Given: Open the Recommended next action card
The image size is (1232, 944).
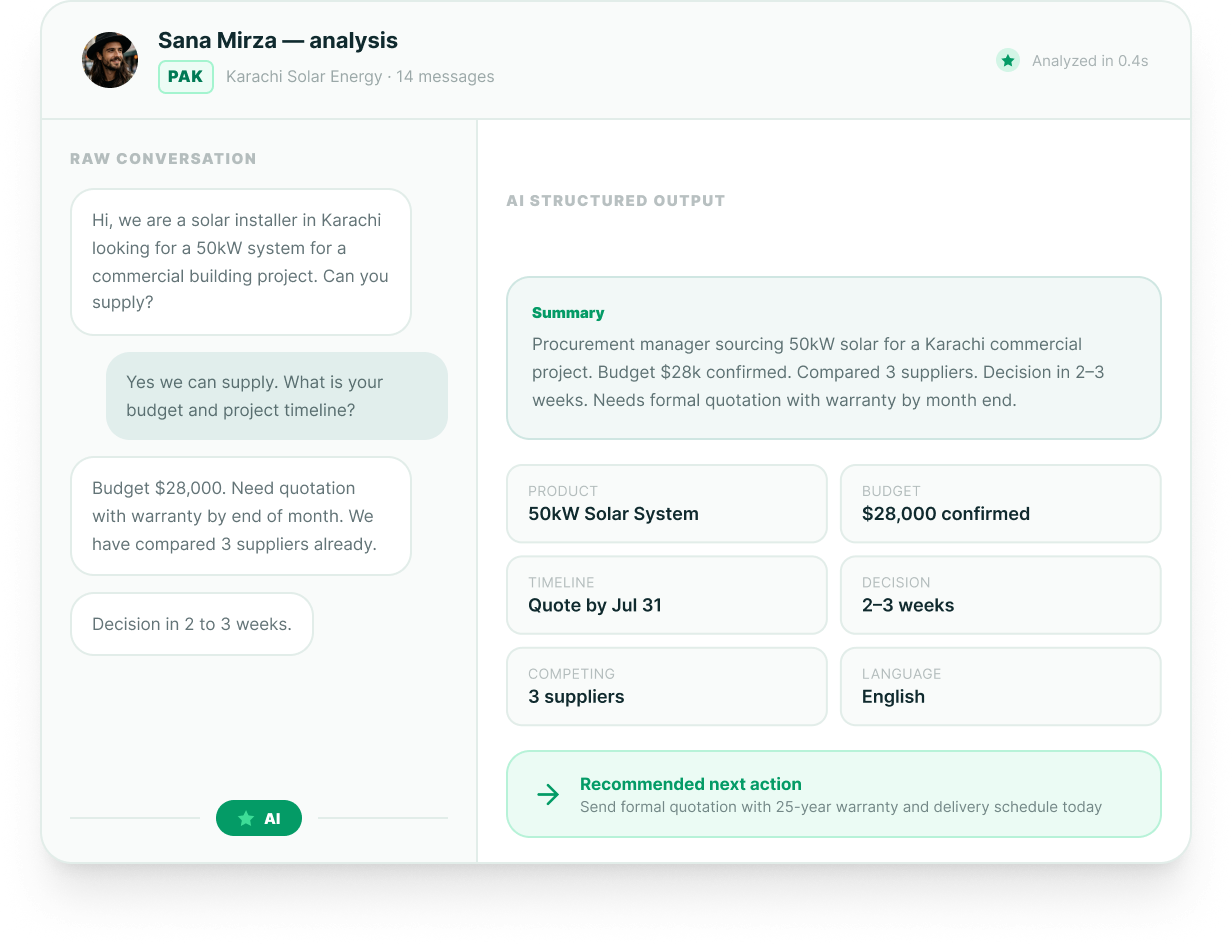Looking at the screenshot, I should point(834,794).
